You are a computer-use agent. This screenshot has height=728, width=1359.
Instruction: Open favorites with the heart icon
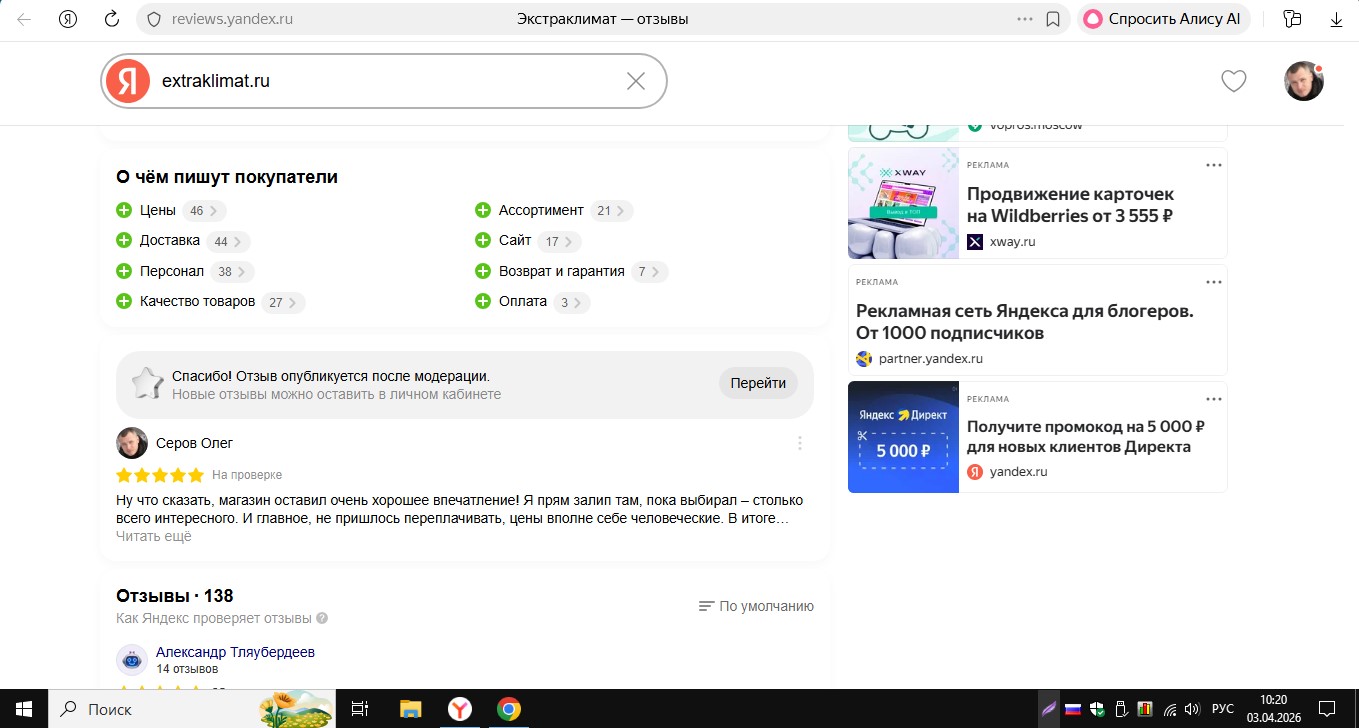point(1234,81)
